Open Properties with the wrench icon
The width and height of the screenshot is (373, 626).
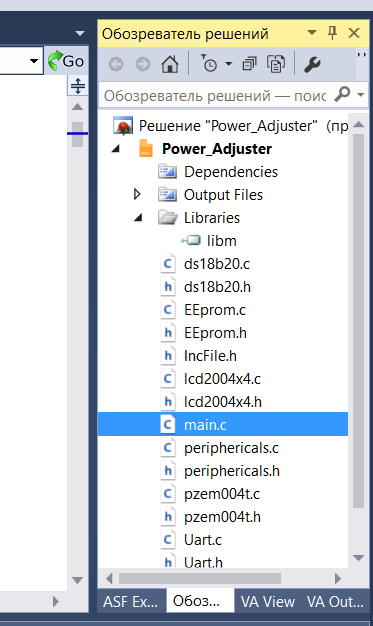tap(312, 64)
